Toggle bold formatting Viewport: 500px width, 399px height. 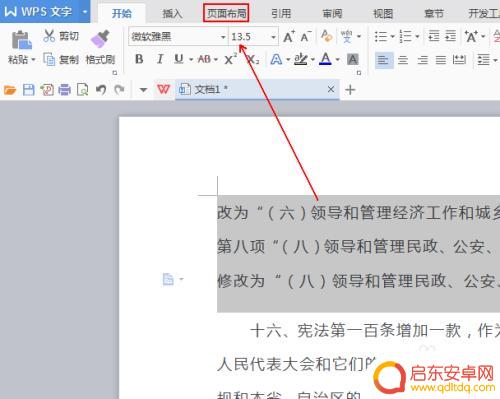click(139, 60)
